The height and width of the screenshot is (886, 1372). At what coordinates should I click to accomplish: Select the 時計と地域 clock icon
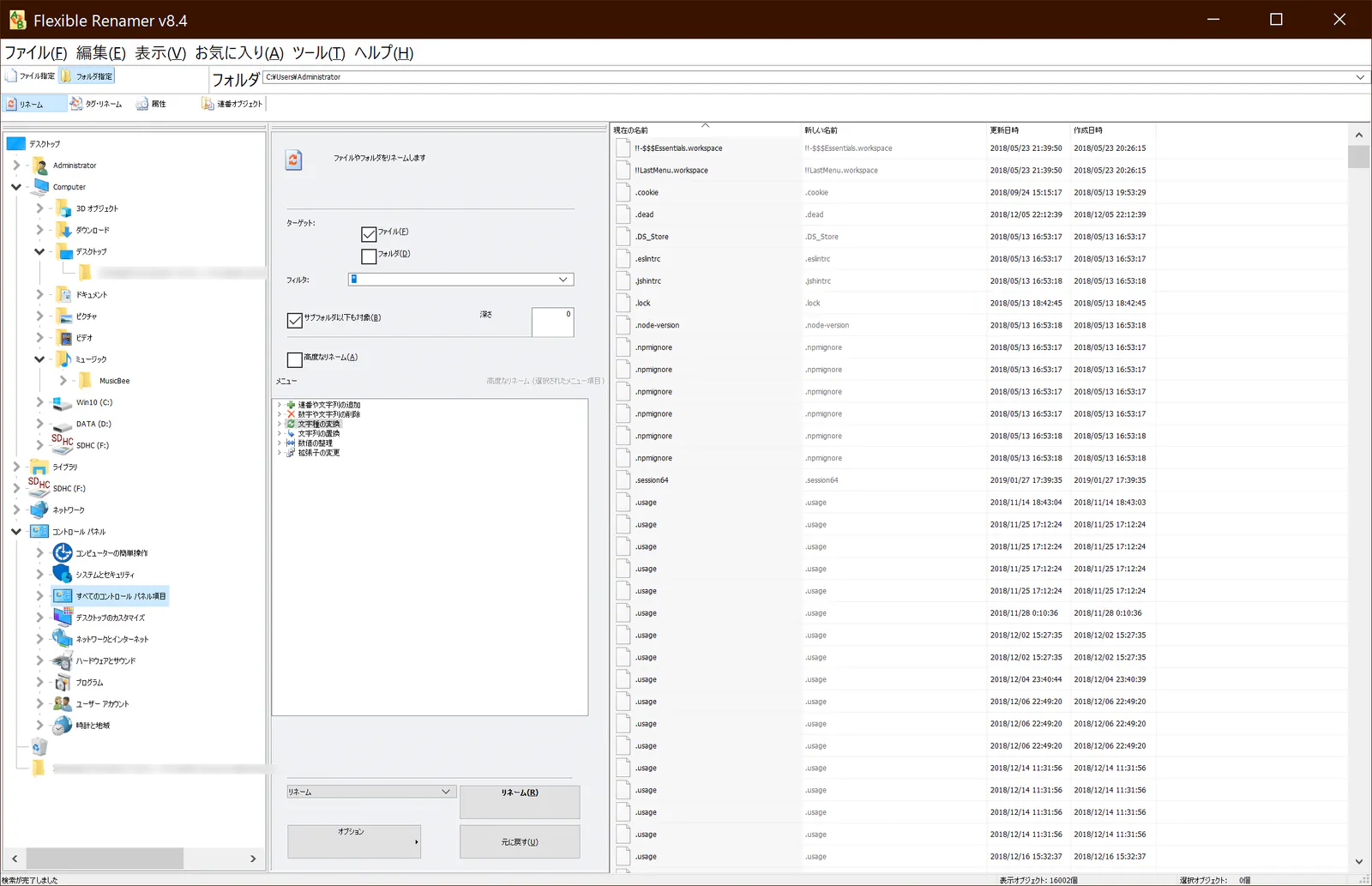(63, 726)
